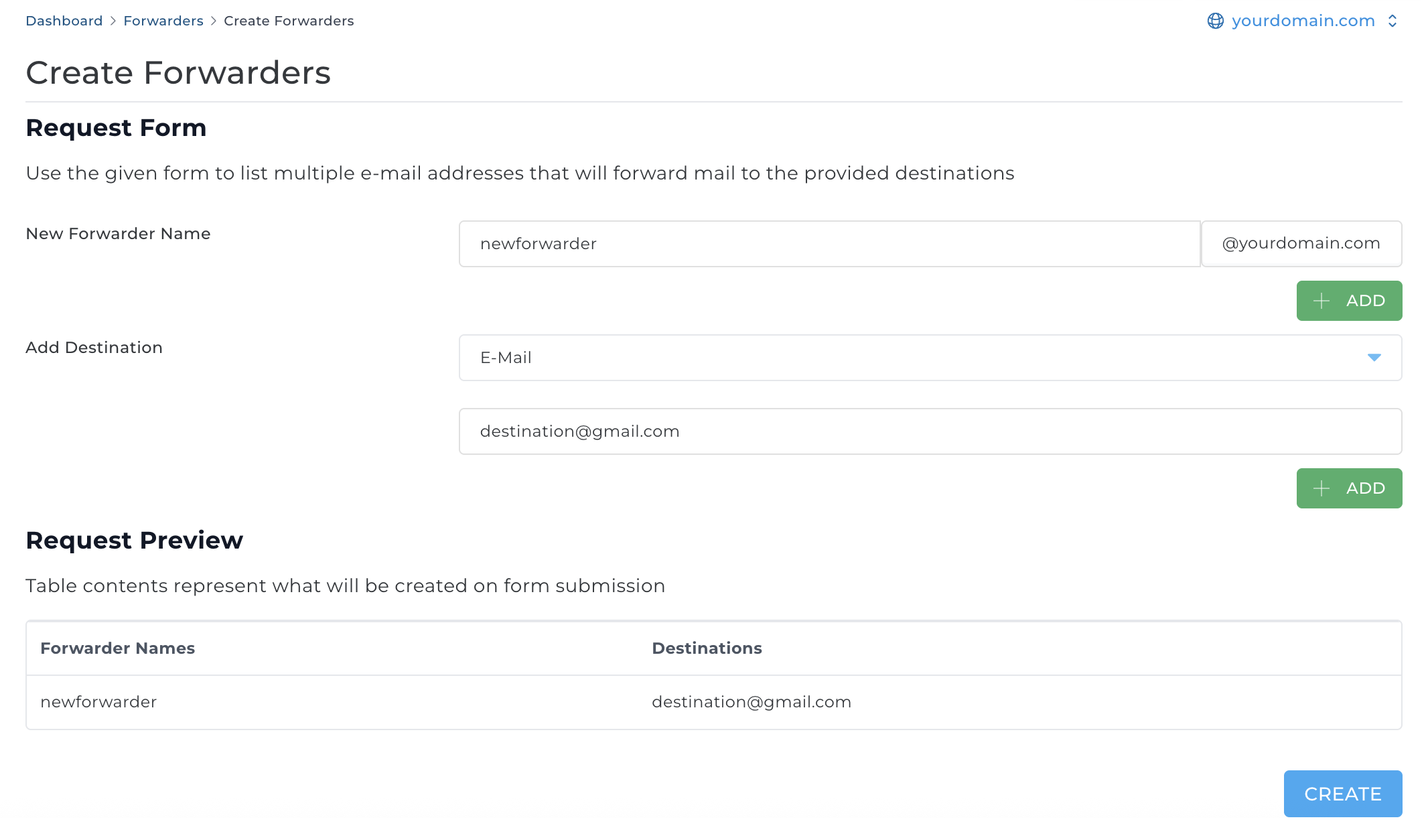
Task: Go to Dashboard breadcrumb link
Action: (x=64, y=21)
